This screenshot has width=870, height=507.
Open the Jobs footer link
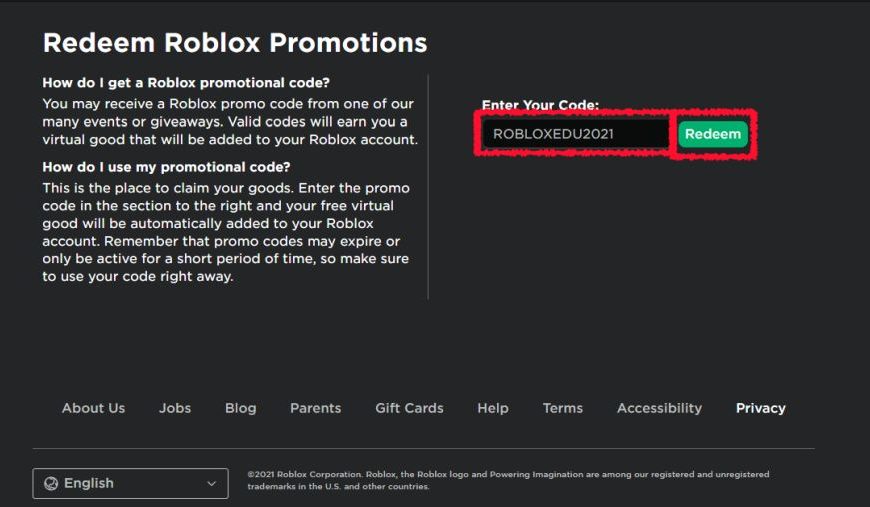175,408
